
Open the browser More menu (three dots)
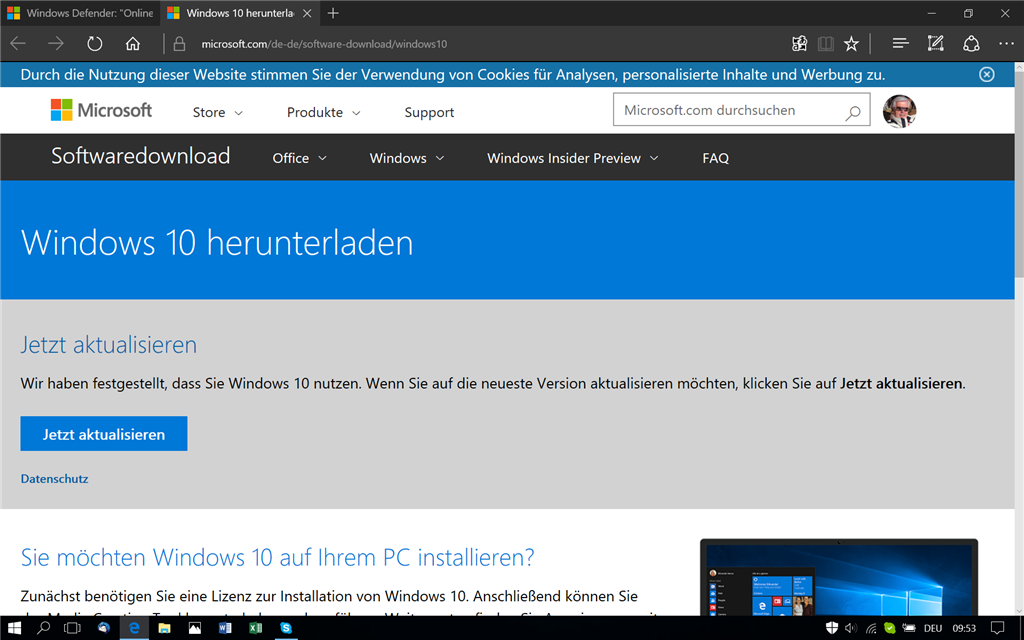(1006, 44)
